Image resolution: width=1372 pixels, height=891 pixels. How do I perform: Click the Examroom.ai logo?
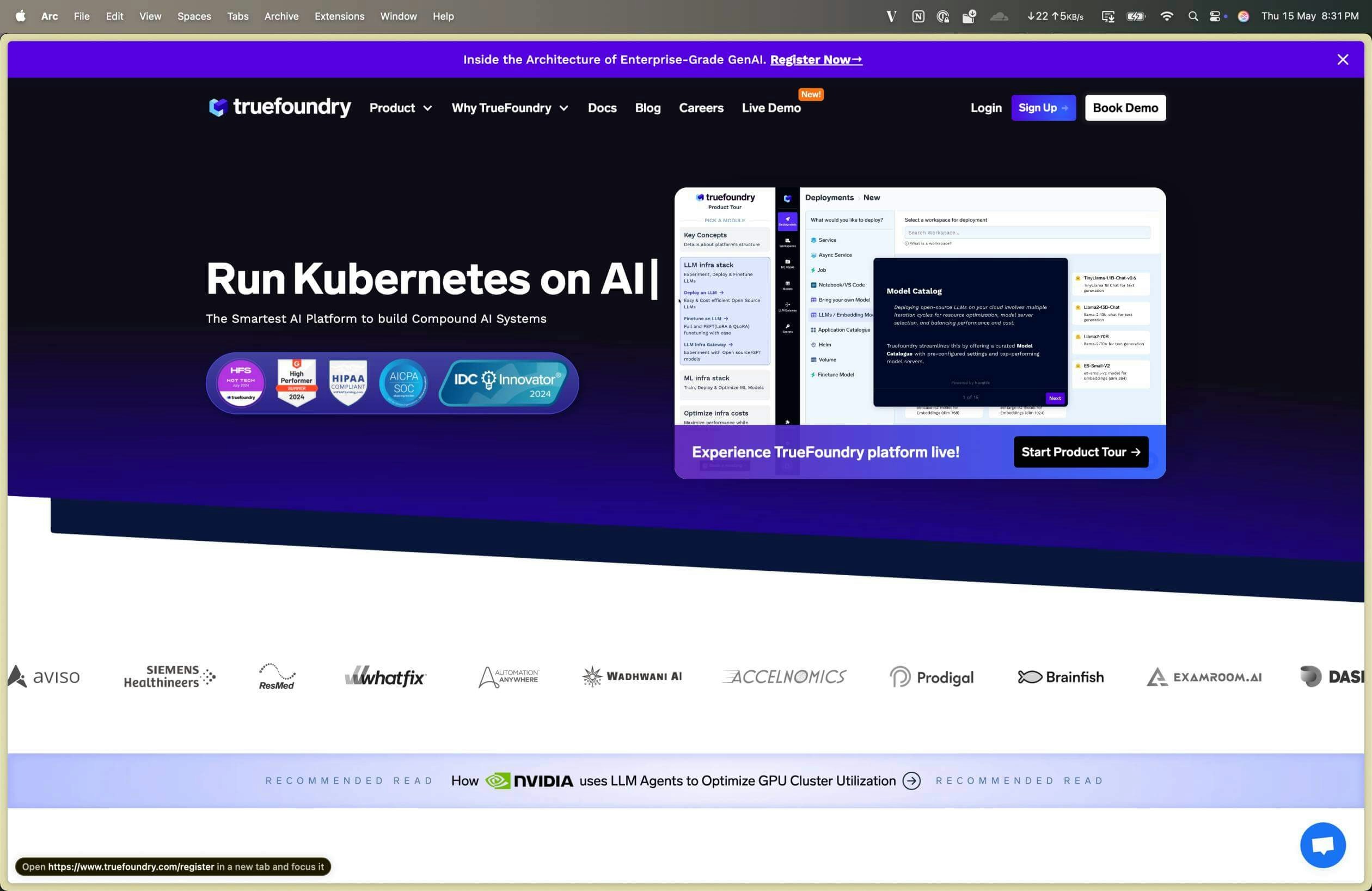[x=1204, y=677]
